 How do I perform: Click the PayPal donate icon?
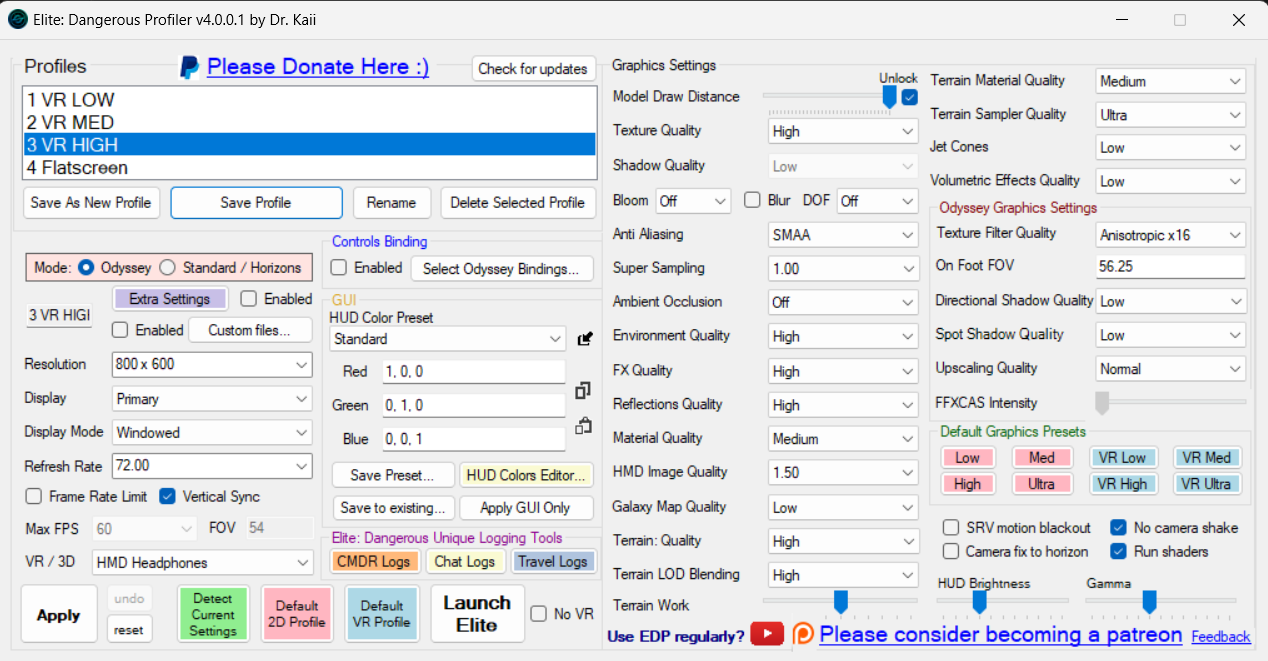click(x=189, y=67)
